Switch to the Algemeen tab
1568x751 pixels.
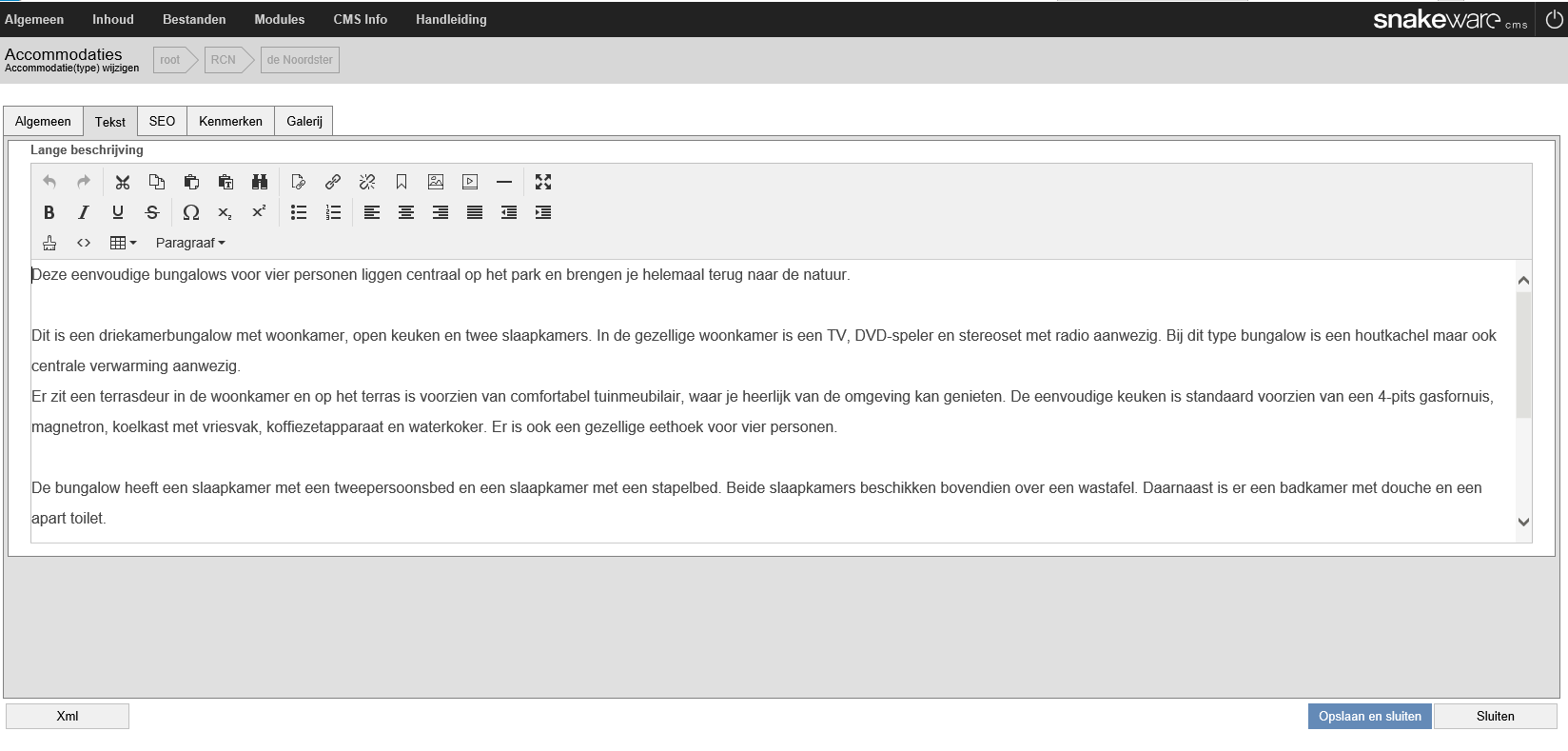coord(43,121)
